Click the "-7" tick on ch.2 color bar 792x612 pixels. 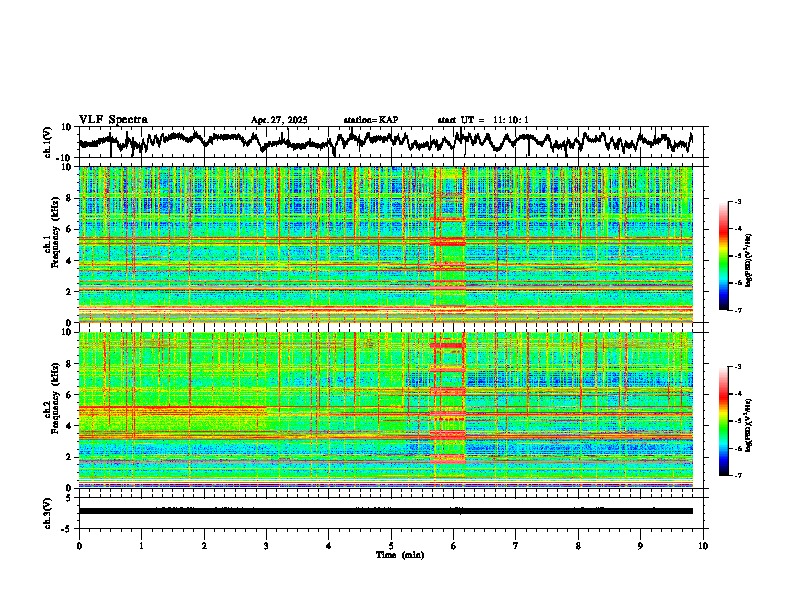click(737, 475)
